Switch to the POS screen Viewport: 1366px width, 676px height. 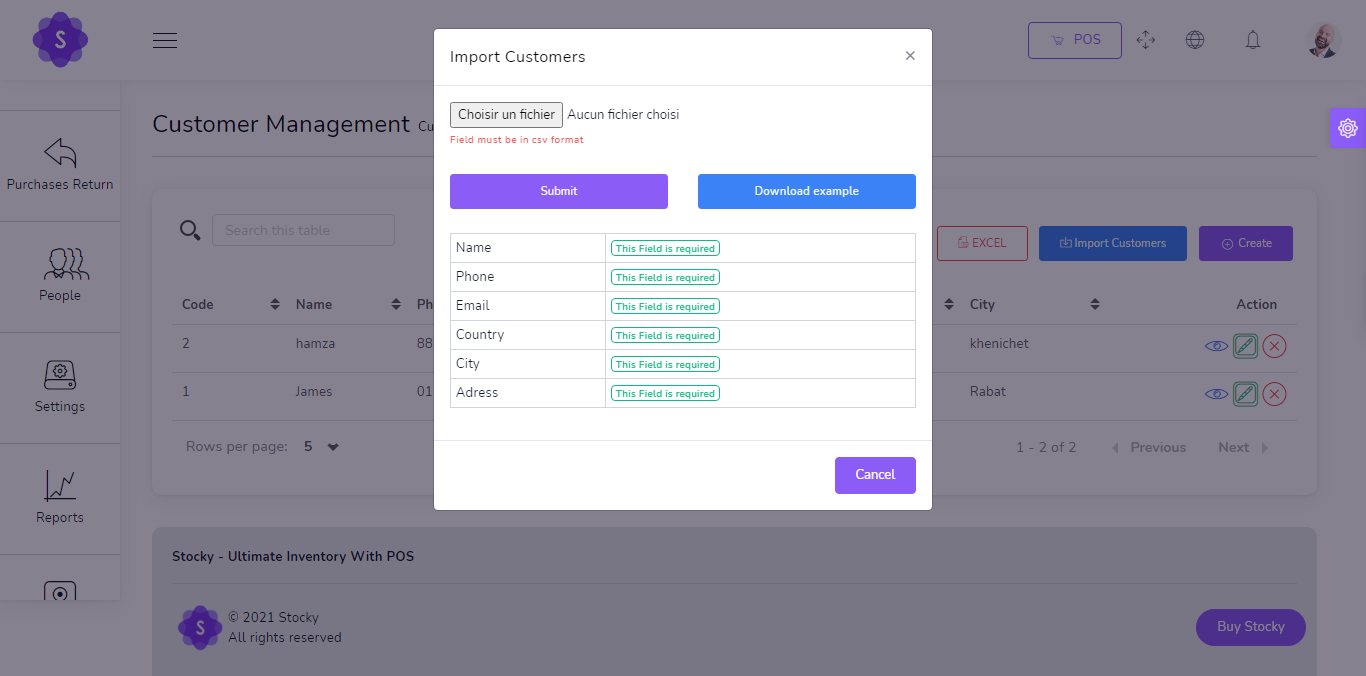1074,40
